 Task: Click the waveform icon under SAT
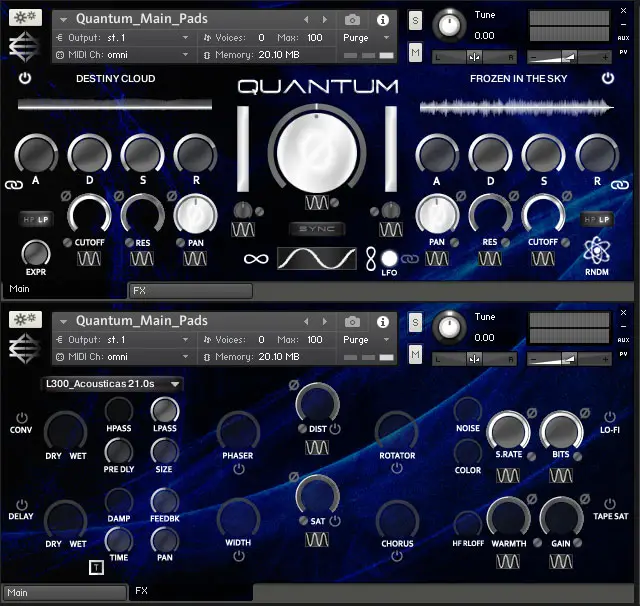pyautogui.click(x=317, y=540)
